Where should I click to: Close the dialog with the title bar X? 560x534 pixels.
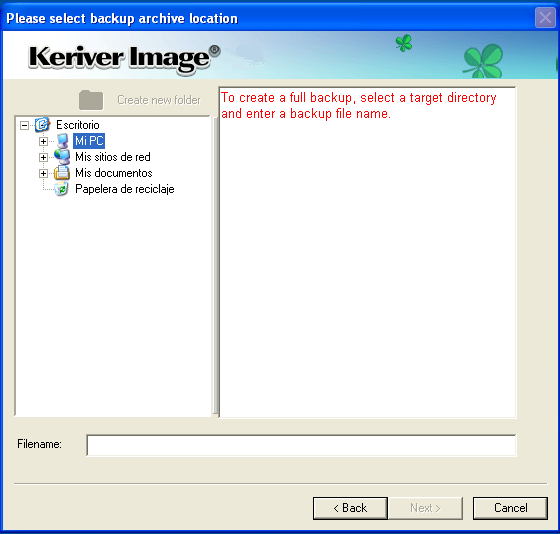click(545, 17)
